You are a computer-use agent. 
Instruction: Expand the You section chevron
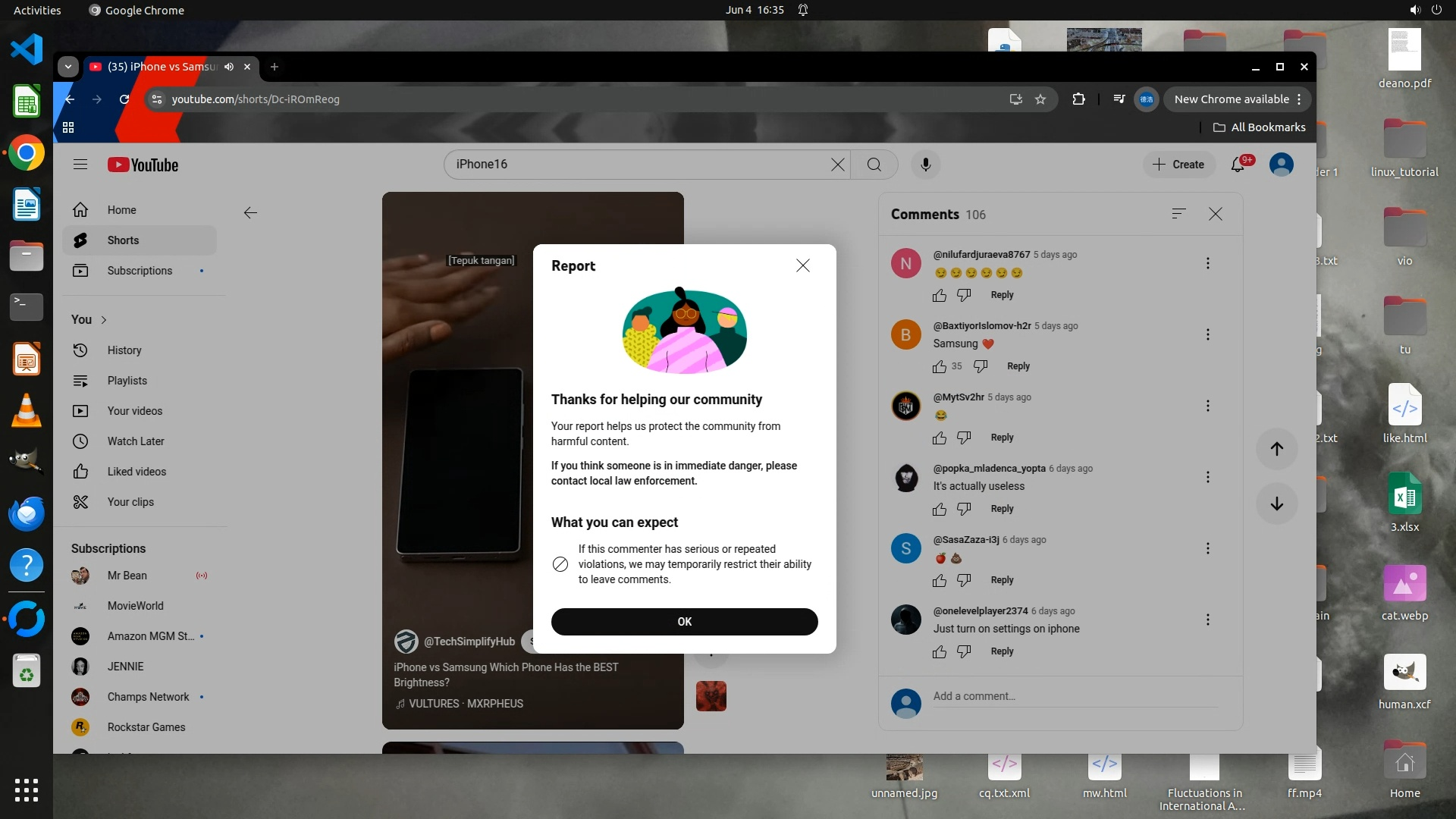104,320
